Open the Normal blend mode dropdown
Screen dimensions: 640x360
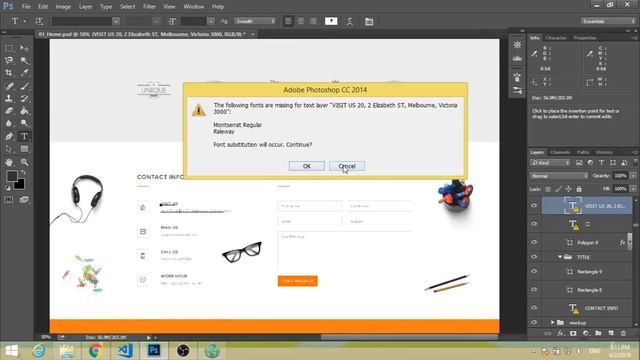(559, 176)
